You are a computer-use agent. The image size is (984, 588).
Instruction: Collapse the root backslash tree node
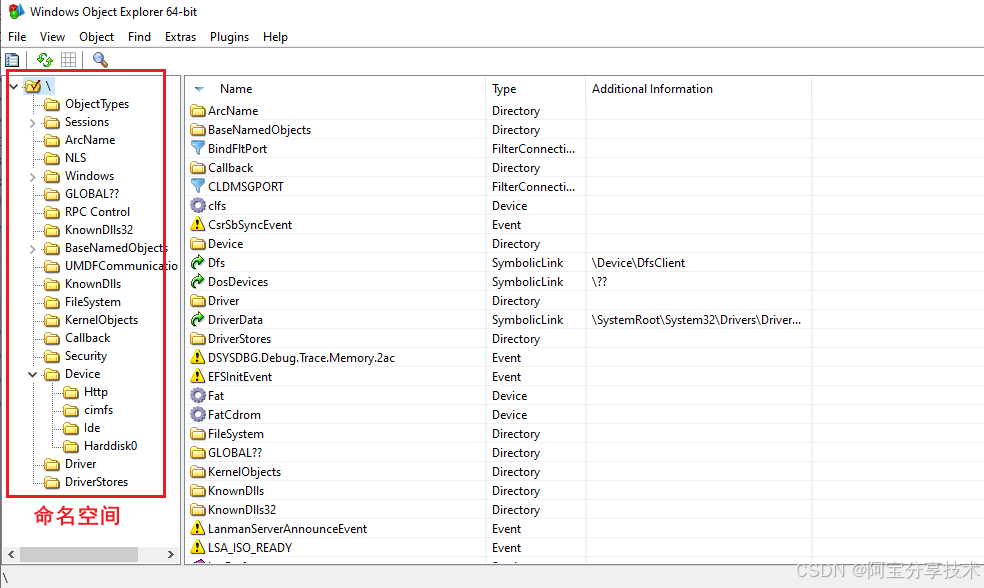coord(13,87)
